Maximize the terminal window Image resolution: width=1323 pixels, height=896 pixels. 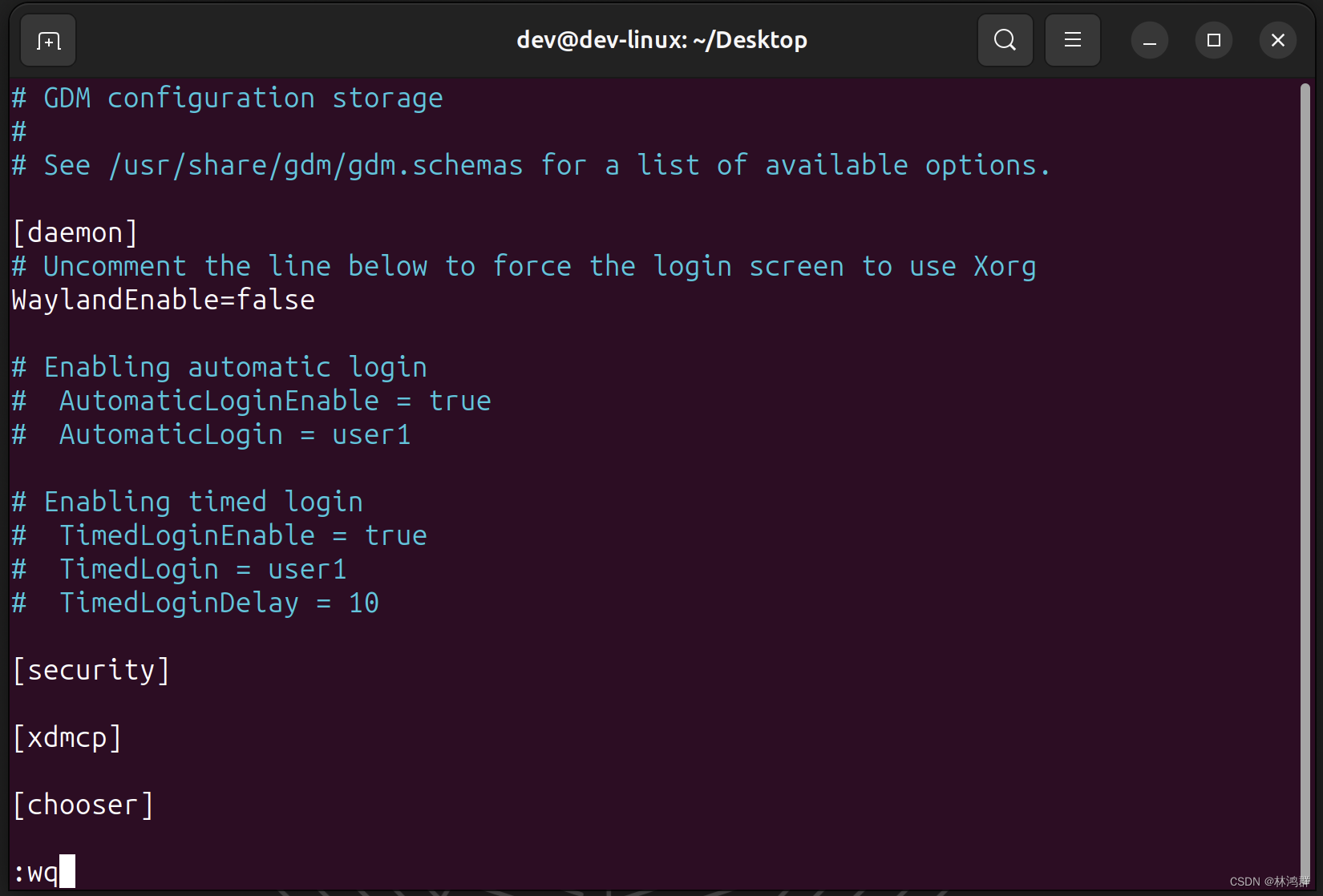point(1213,40)
